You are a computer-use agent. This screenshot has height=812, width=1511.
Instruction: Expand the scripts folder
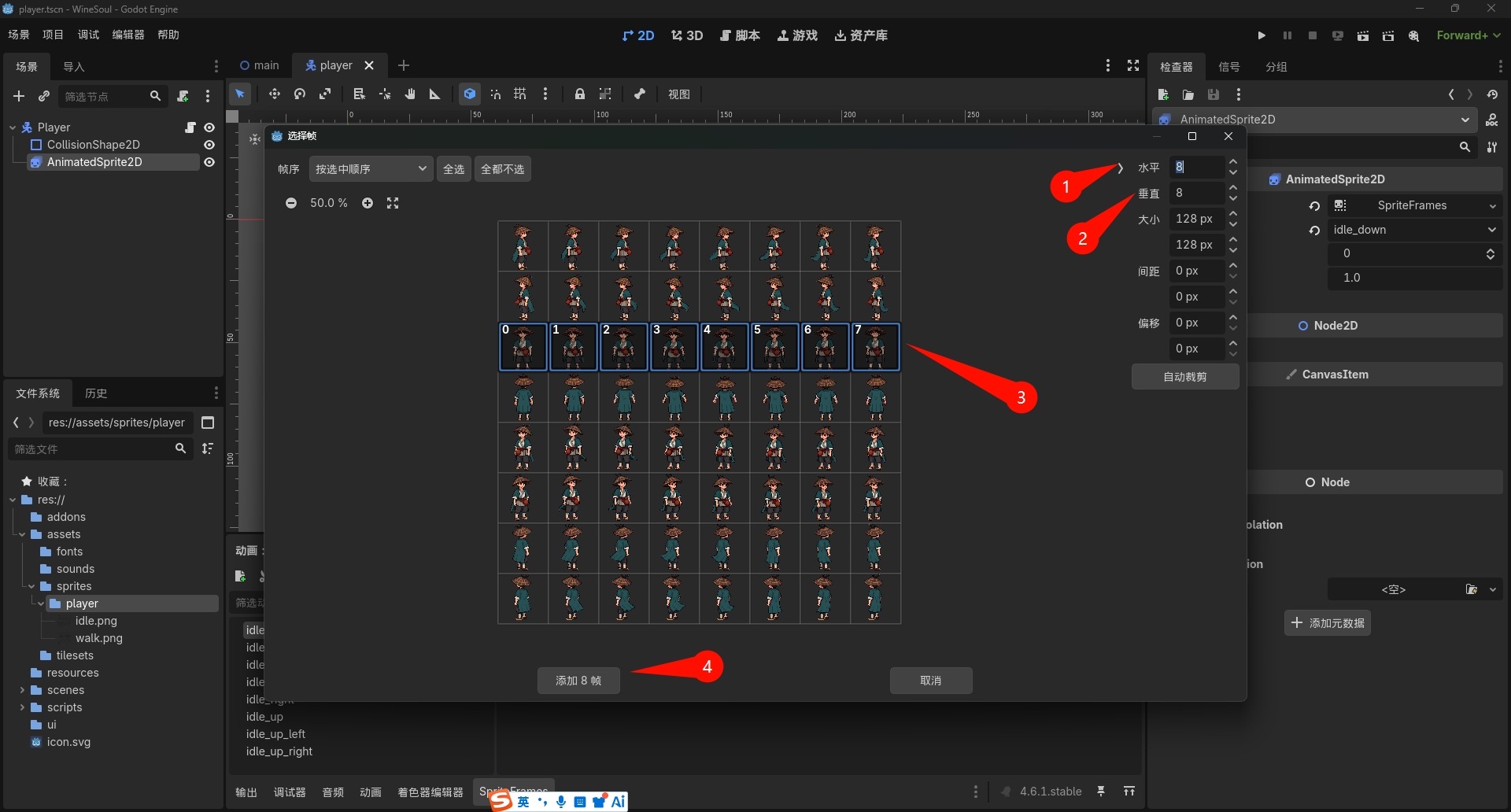[22, 707]
